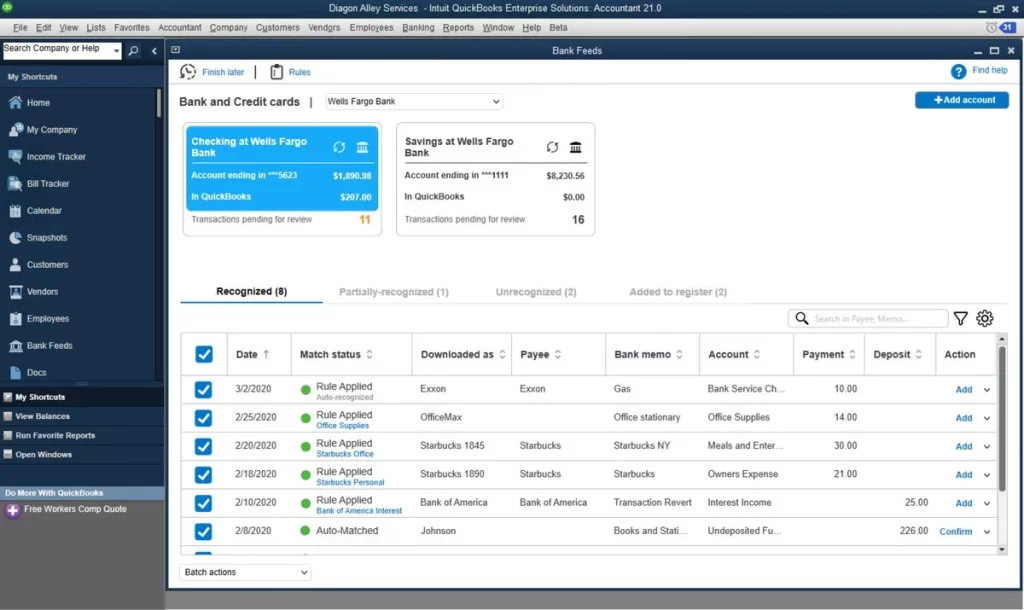The height and width of the screenshot is (610, 1024).
Task: Click the Finish later clock icon
Action: pyautogui.click(x=187, y=71)
